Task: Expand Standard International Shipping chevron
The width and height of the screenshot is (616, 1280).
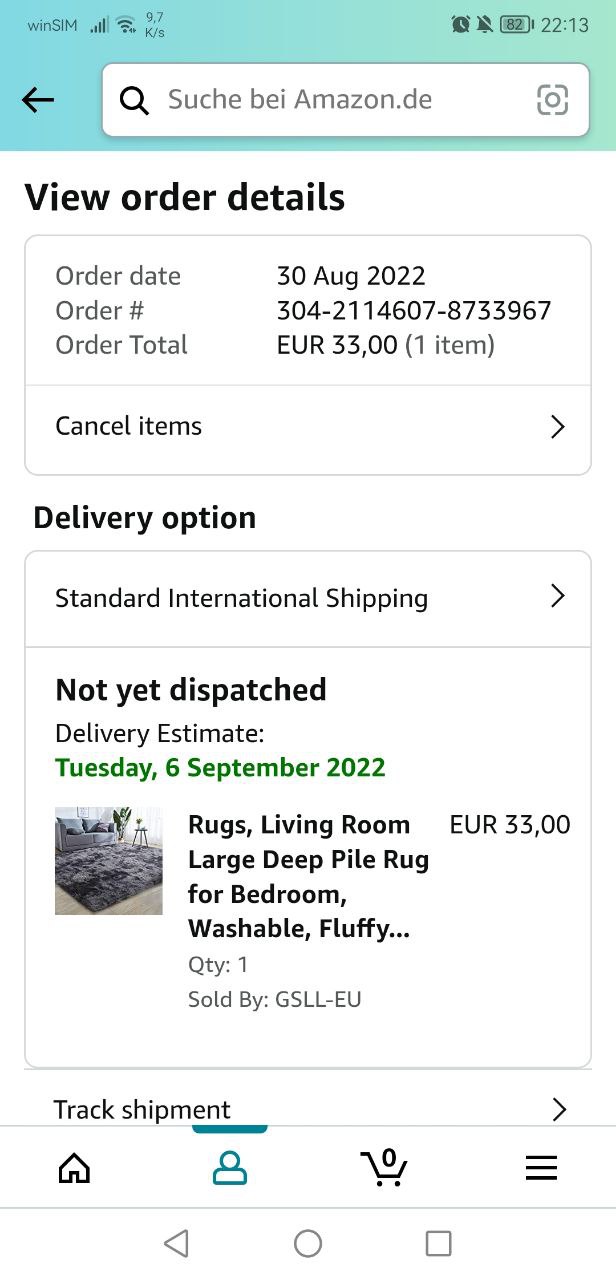Action: (x=558, y=597)
